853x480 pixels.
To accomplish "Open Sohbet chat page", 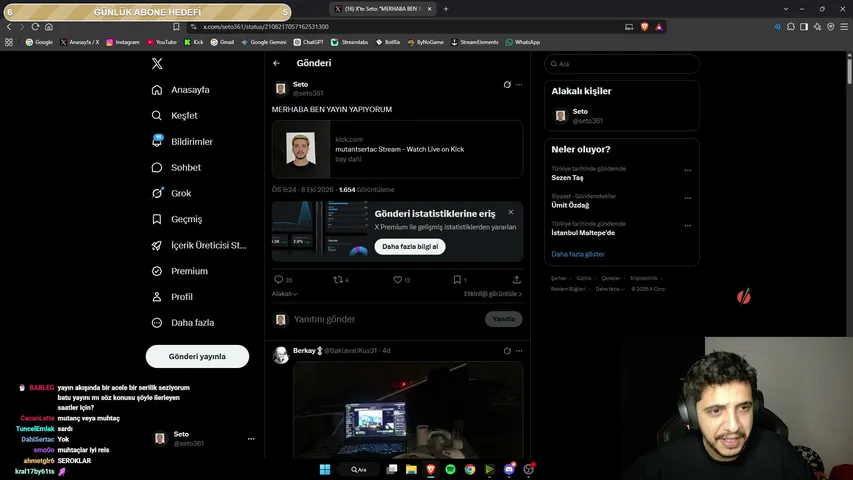I will 176,168.
